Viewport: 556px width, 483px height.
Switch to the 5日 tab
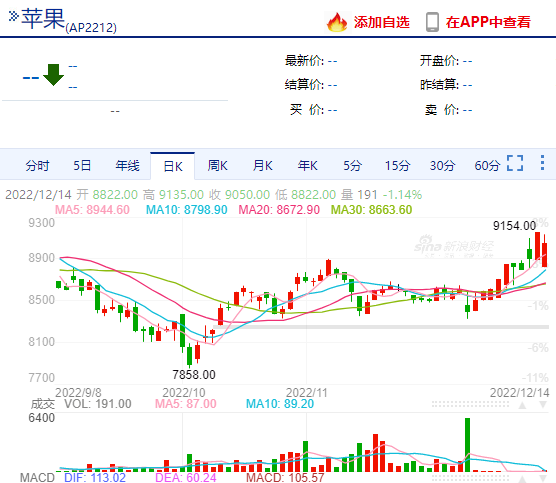[82, 166]
